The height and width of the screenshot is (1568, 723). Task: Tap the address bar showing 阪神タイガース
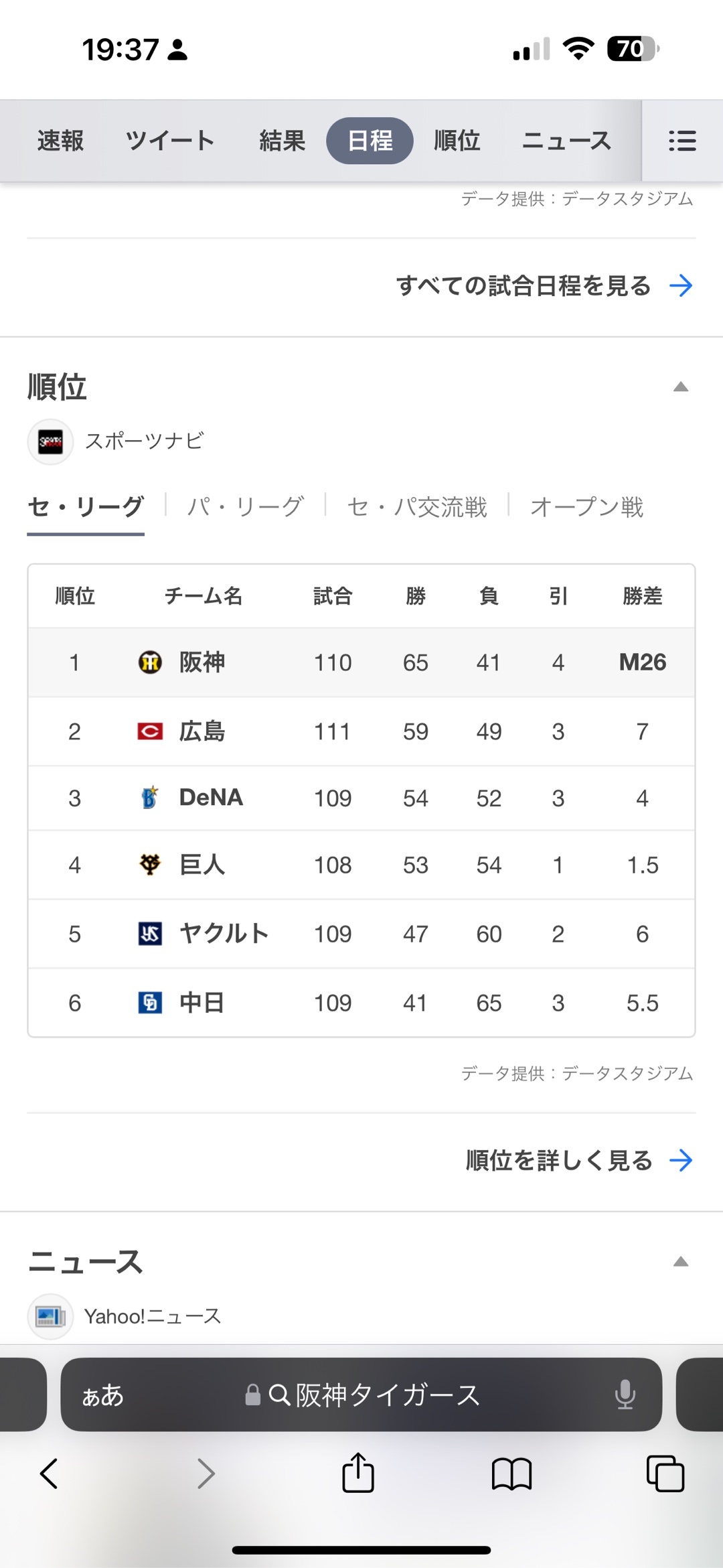375,1395
